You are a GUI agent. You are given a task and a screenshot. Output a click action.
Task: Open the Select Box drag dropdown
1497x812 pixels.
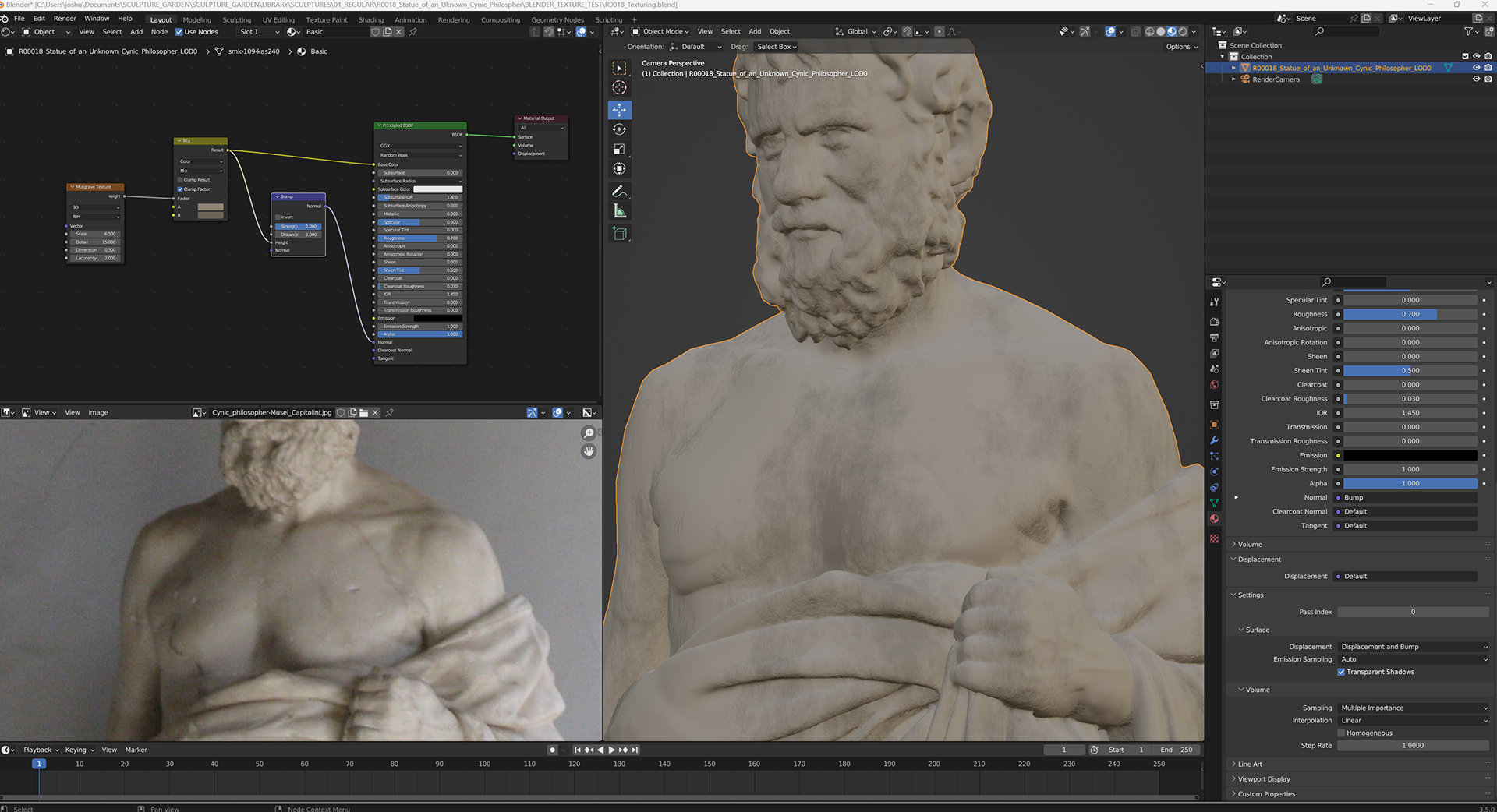click(x=777, y=47)
